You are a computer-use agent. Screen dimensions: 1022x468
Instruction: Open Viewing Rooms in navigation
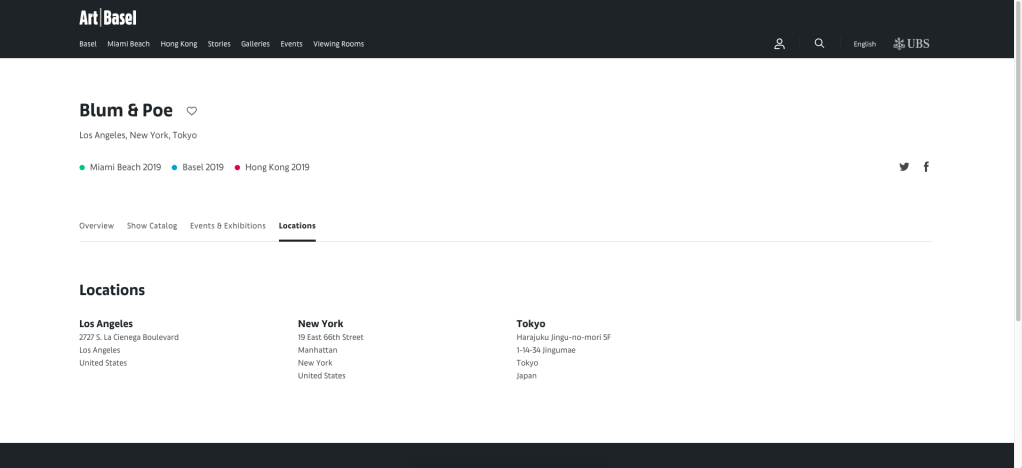tap(338, 44)
